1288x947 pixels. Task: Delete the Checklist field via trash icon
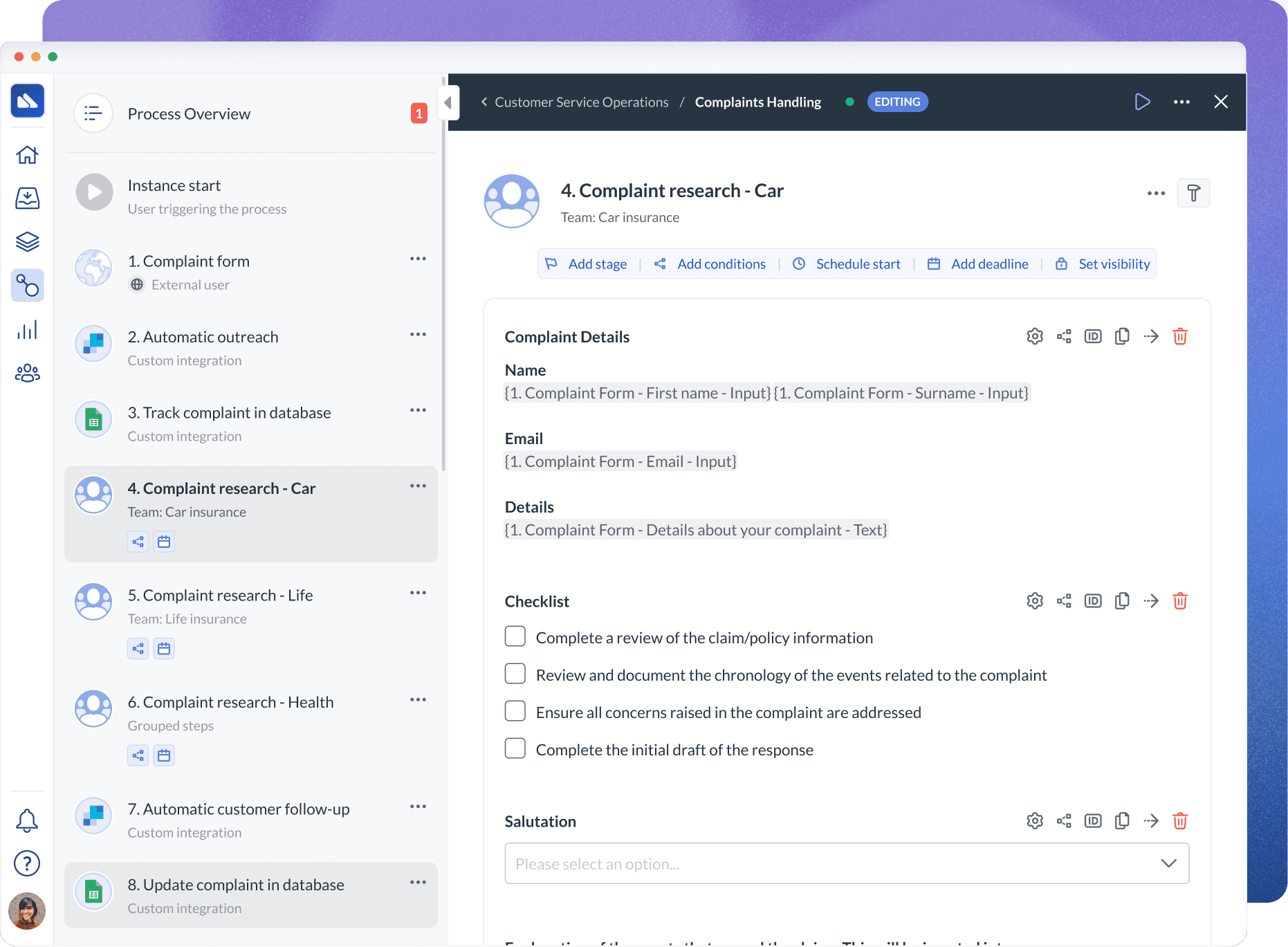click(x=1180, y=600)
